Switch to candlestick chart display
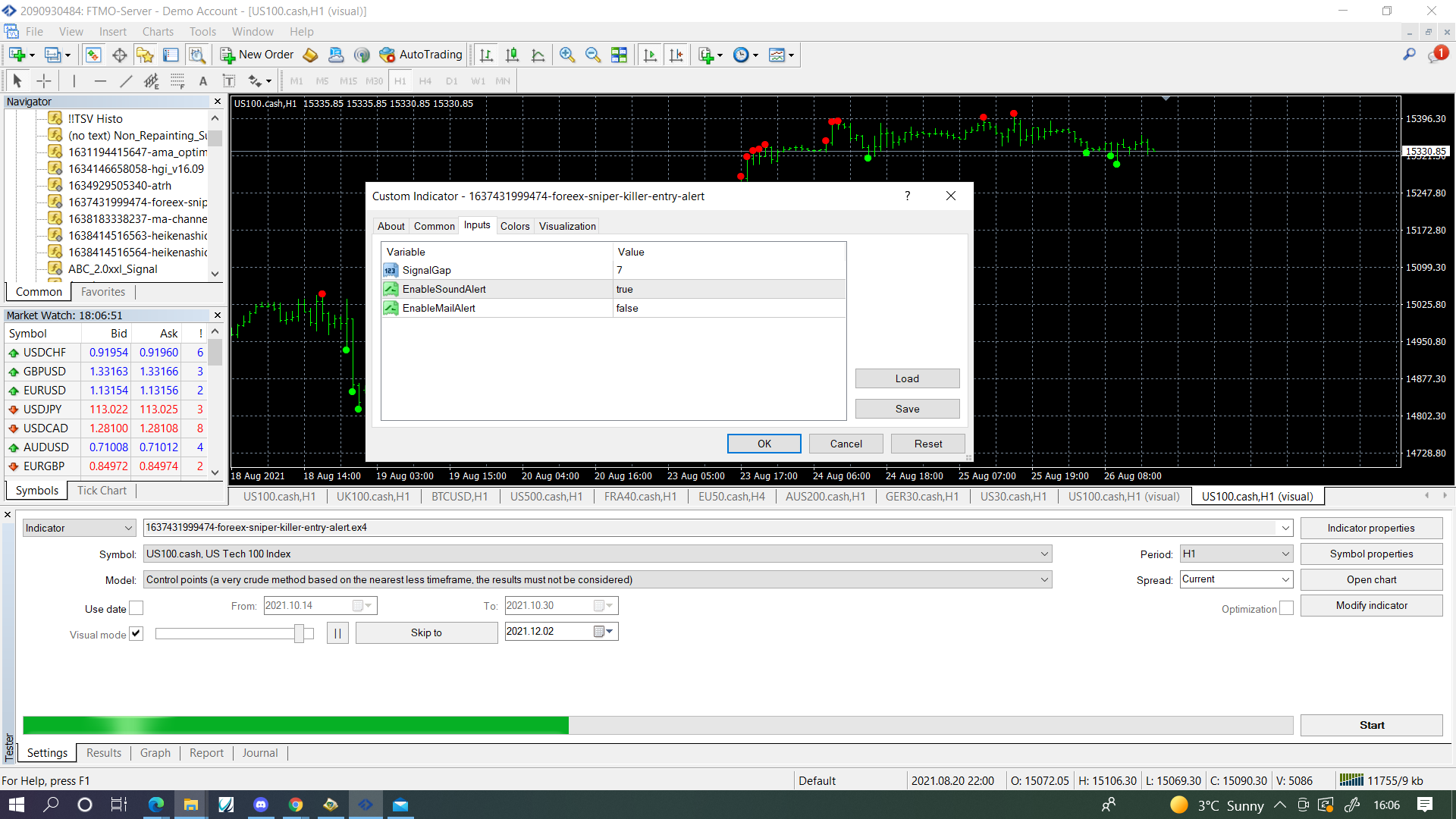 pos(513,55)
